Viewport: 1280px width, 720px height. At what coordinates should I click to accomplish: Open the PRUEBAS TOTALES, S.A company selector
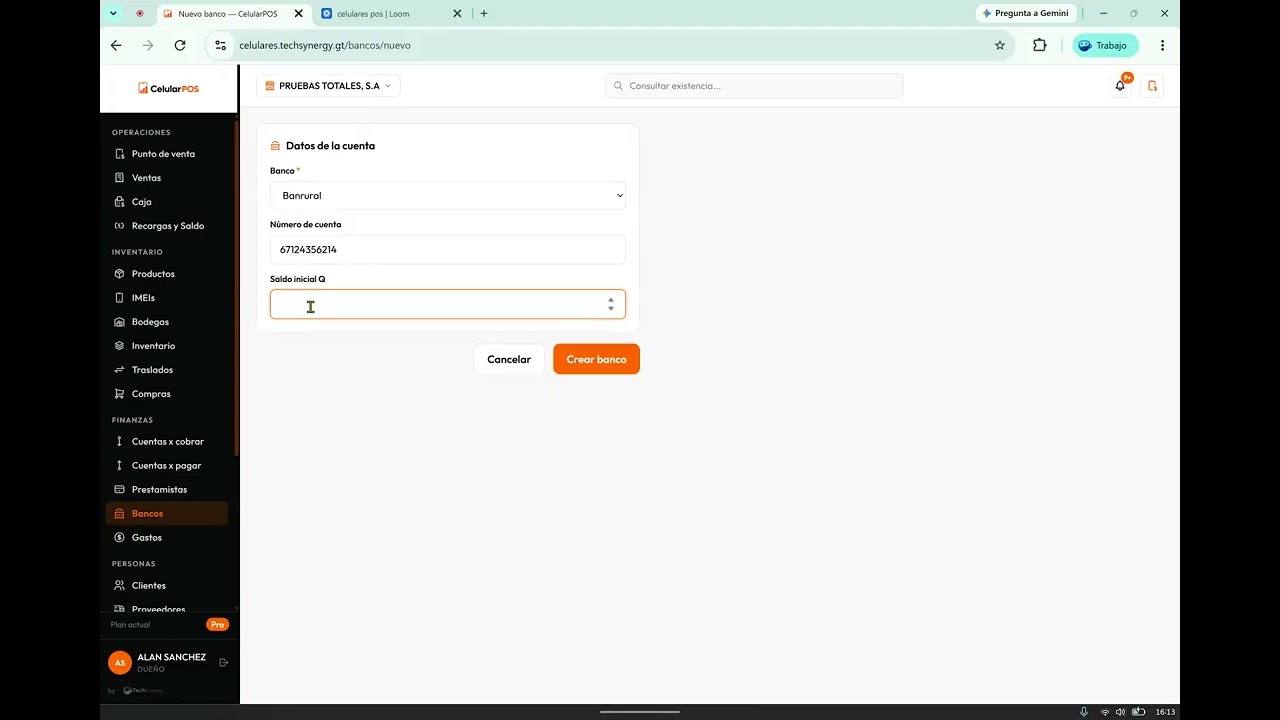click(x=329, y=86)
